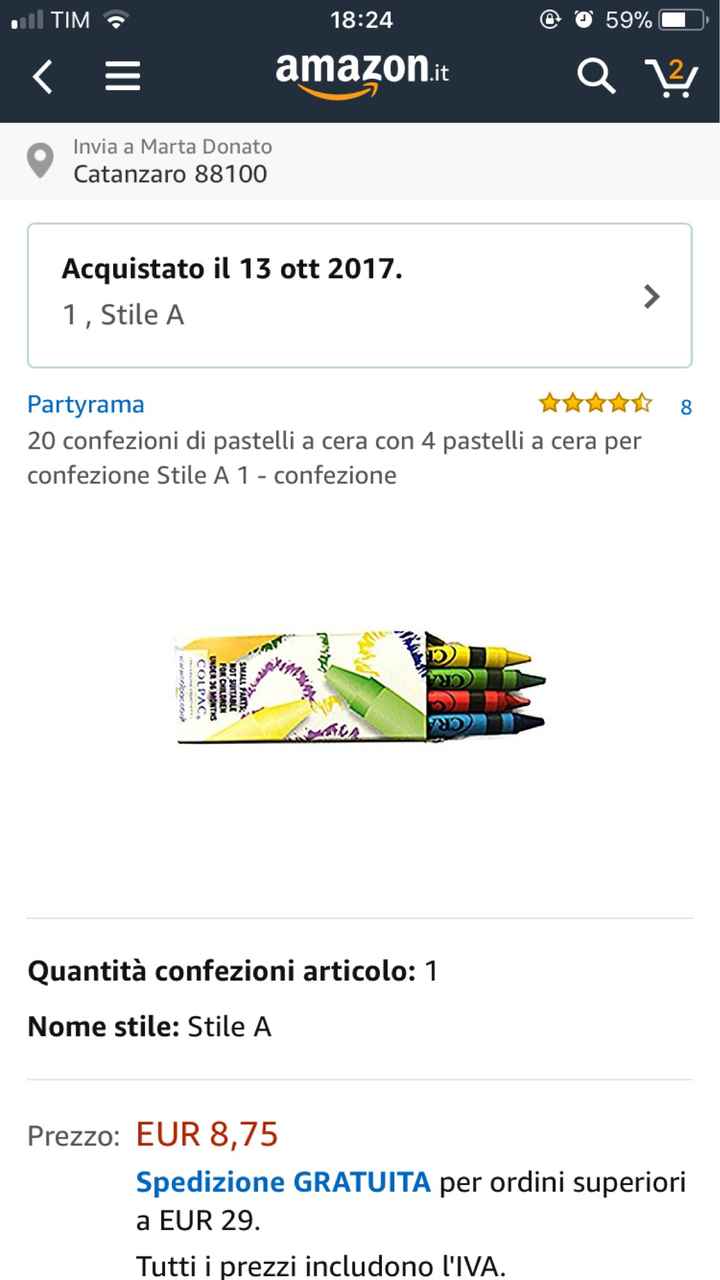Tap the crayon box product image
This screenshot has width=720, height=1280.
pos(361,686)
